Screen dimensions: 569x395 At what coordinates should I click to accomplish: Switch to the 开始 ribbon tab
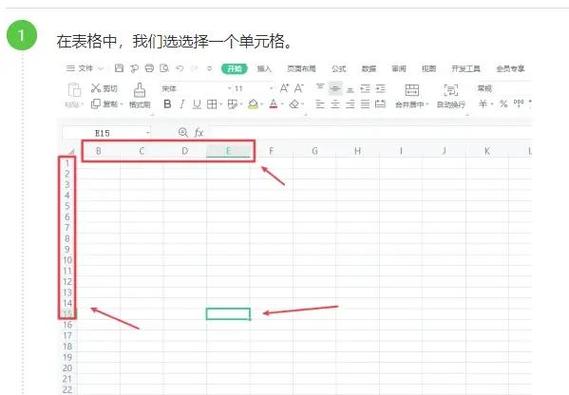point(234,69)
